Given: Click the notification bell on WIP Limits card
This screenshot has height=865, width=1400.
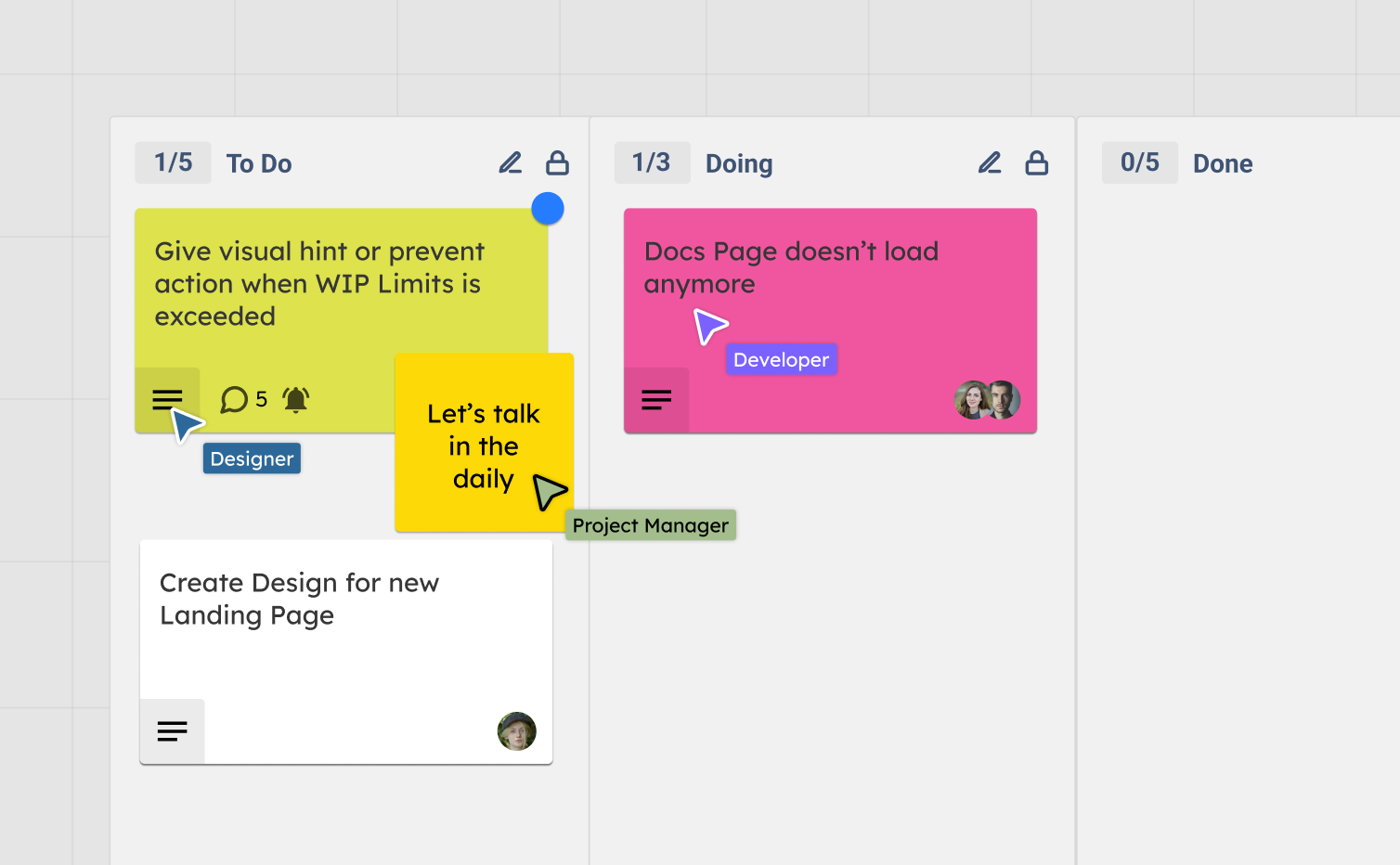Looking at the screenshot, I should tap(296, 400).
